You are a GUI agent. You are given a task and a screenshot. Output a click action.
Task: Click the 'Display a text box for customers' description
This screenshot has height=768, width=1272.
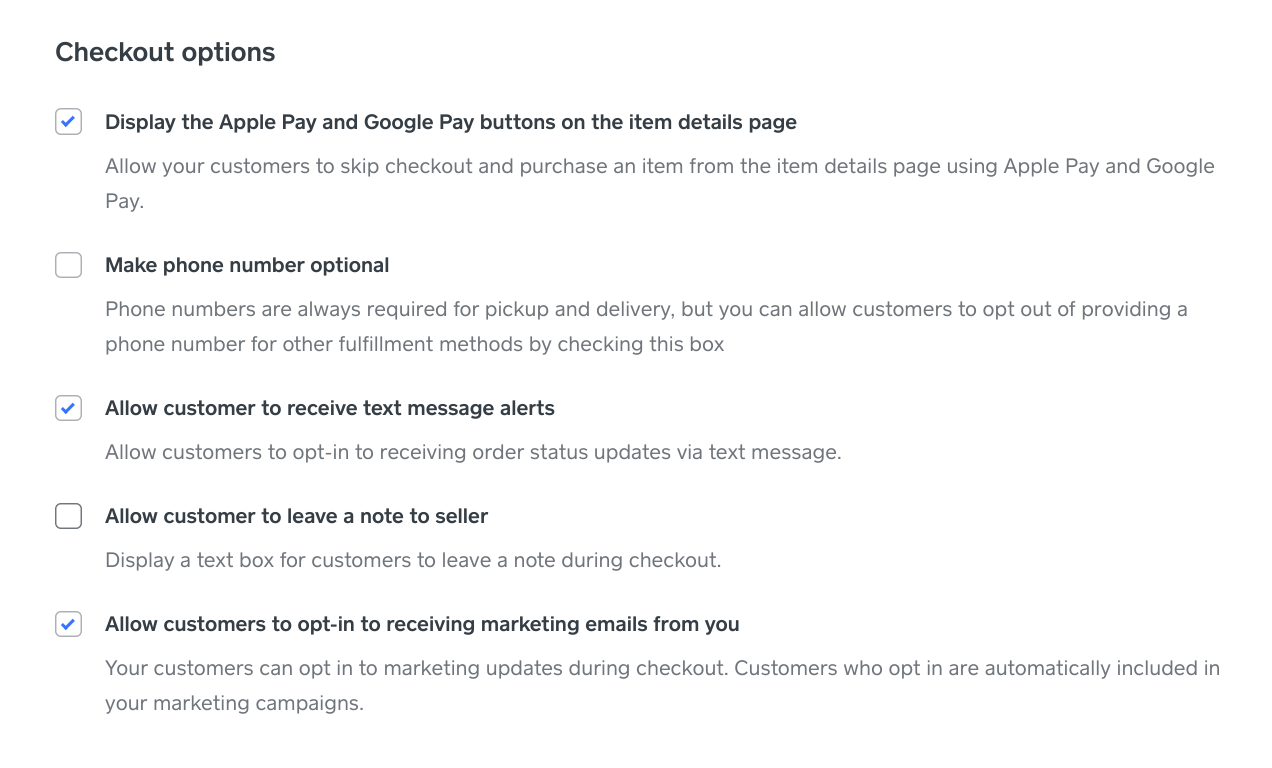click(x=412, y=560)
